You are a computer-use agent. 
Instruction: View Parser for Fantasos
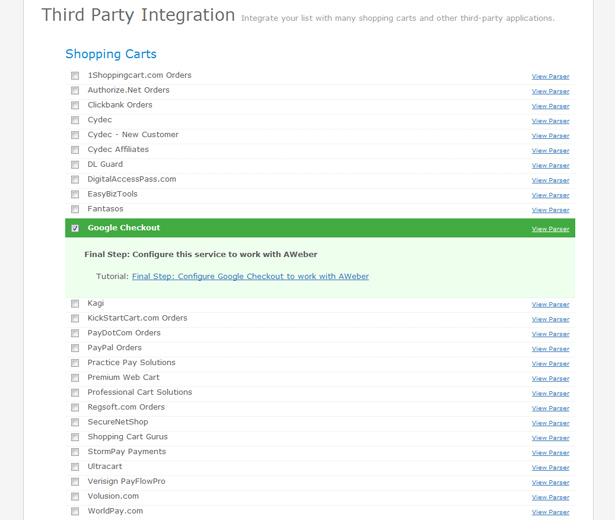tap(550, 210)
